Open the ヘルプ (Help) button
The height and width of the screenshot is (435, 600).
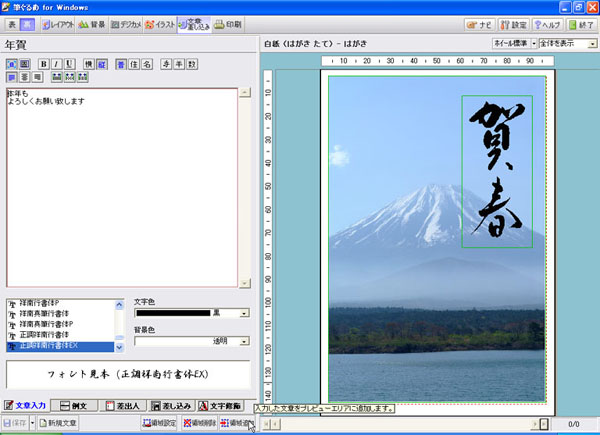point(546,24)
